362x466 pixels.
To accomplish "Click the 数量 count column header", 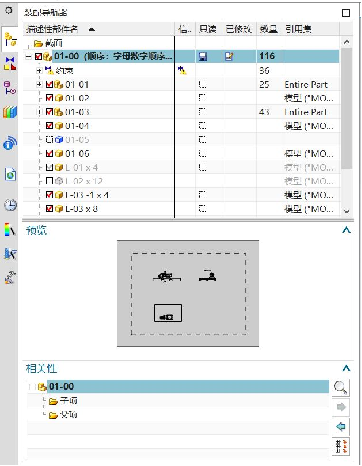I will click(x=269, y=29).
